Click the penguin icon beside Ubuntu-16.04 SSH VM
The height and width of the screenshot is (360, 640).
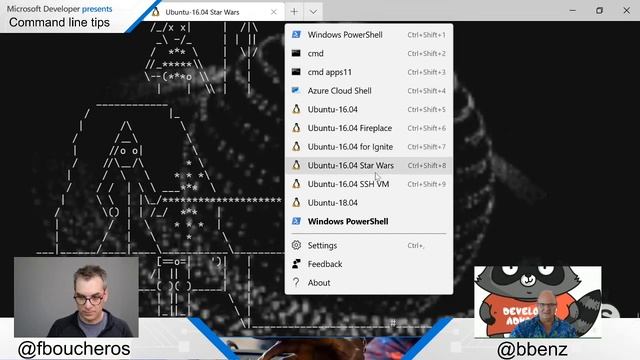(296, 184)
